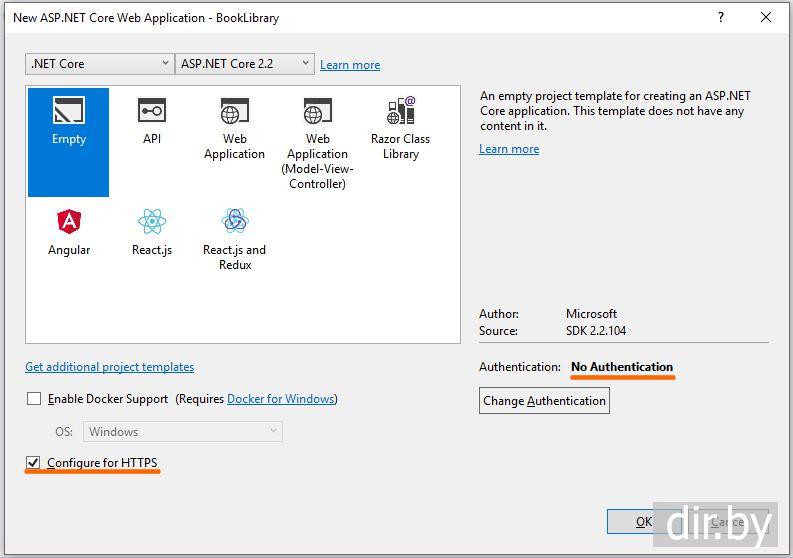
Task: Open the .NET Core framework dropdown
Action: [100, 64]
